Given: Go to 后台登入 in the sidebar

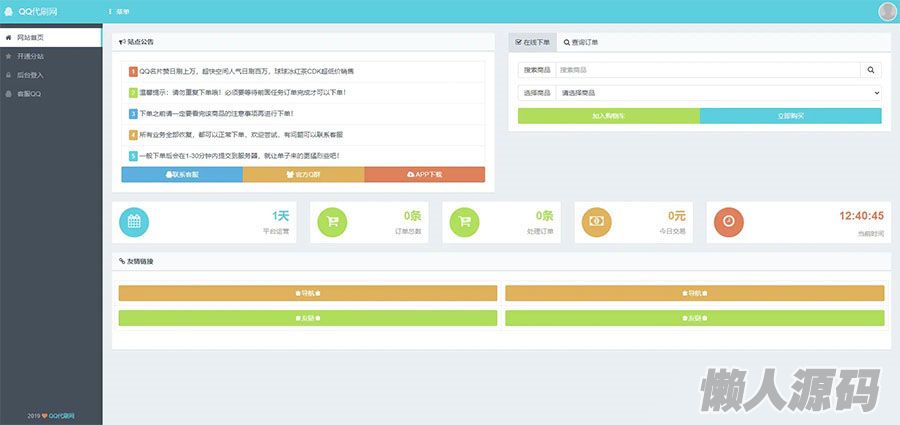Looking at the screenshot, I should click(30, 75).
